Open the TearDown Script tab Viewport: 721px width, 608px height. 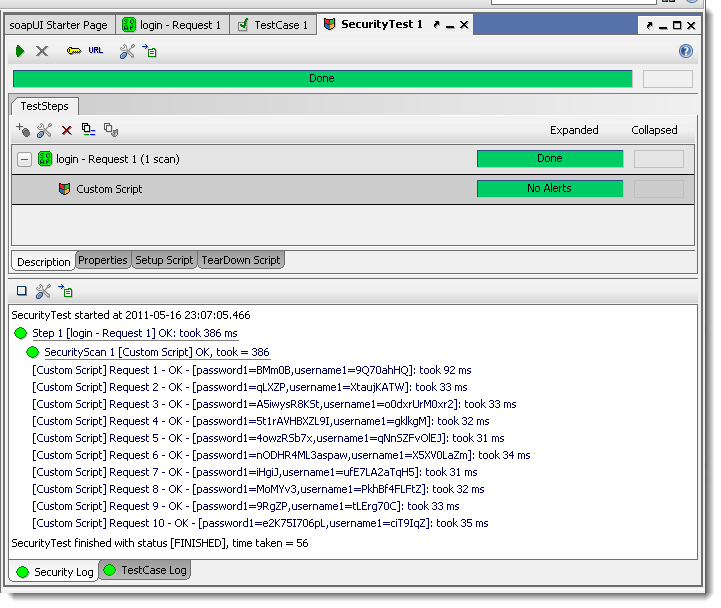pos(241,260)
